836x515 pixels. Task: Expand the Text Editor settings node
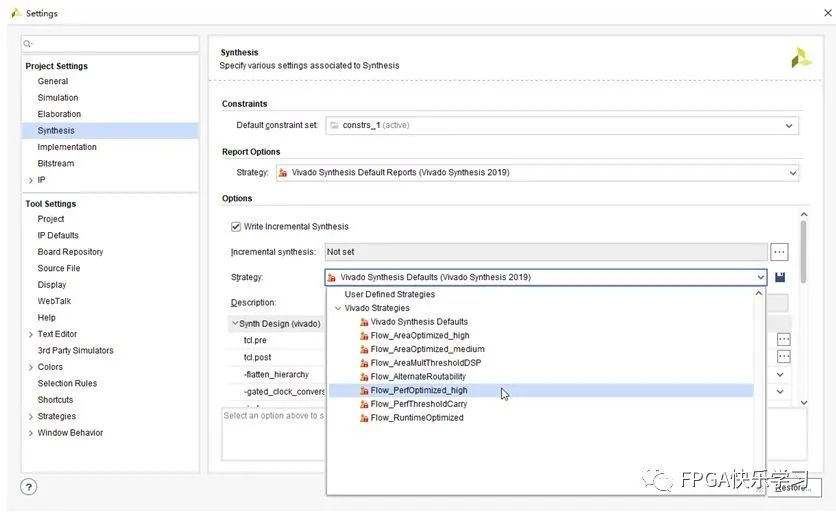pos(31,335)
